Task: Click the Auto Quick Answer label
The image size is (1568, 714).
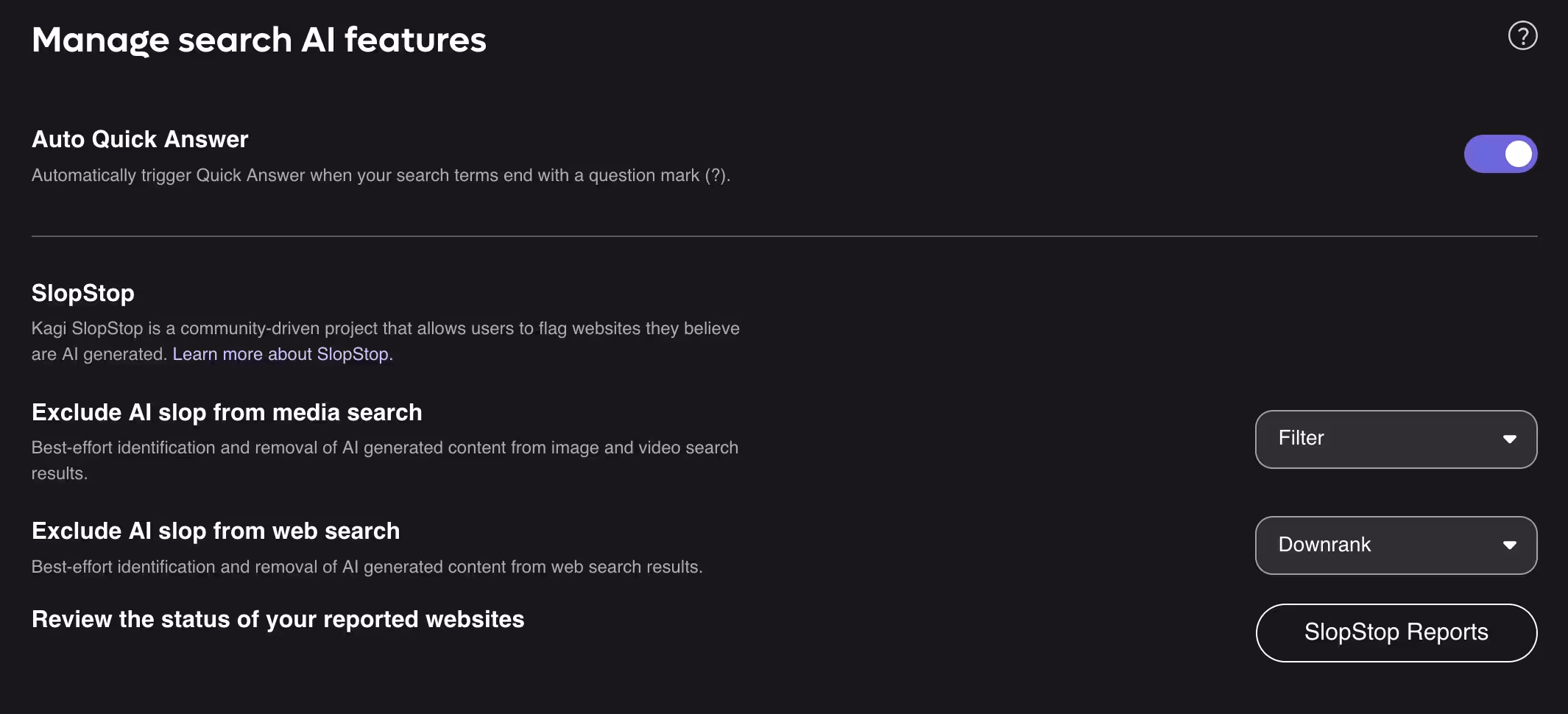Action: pyautogui.click(x=140, y=139)
